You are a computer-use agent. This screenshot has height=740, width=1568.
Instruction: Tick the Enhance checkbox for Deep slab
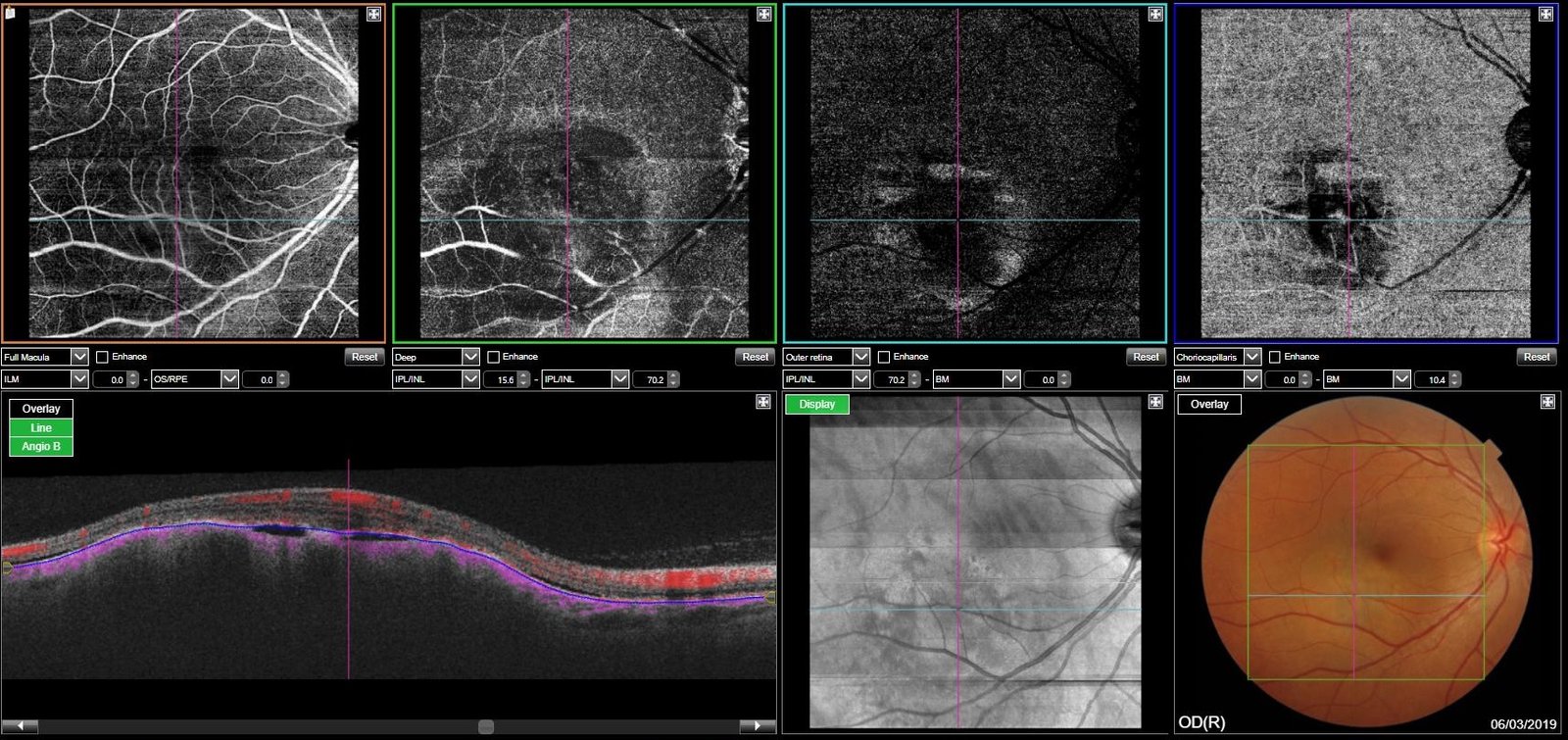pos(493,357)
